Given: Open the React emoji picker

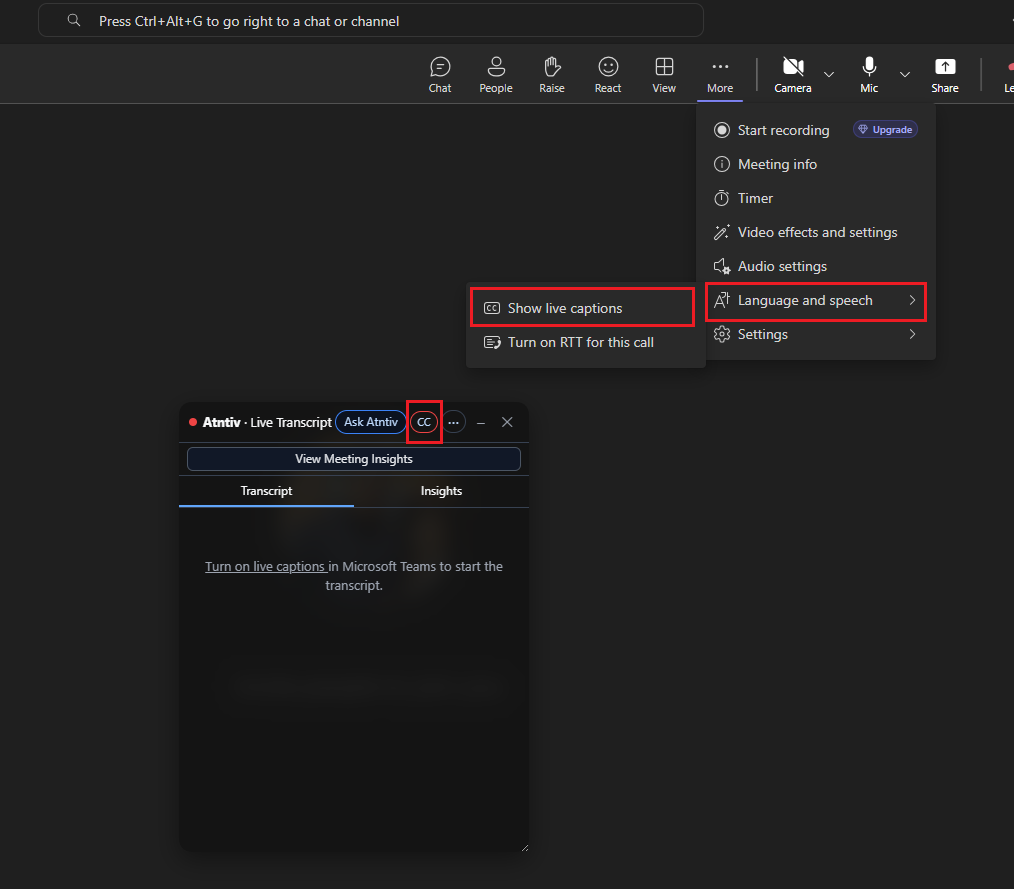Looking at the screenshot, I should pyautogui.click(x=607, y=74).
